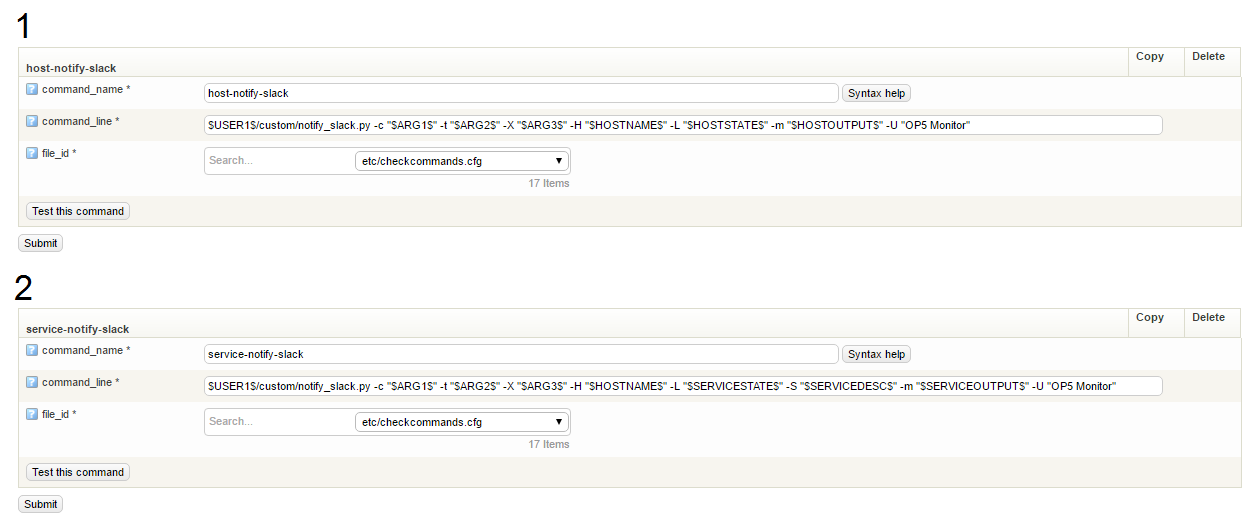Copy the service-notify-slack command
1257x518 pixels.
(x=1150, y=318)
